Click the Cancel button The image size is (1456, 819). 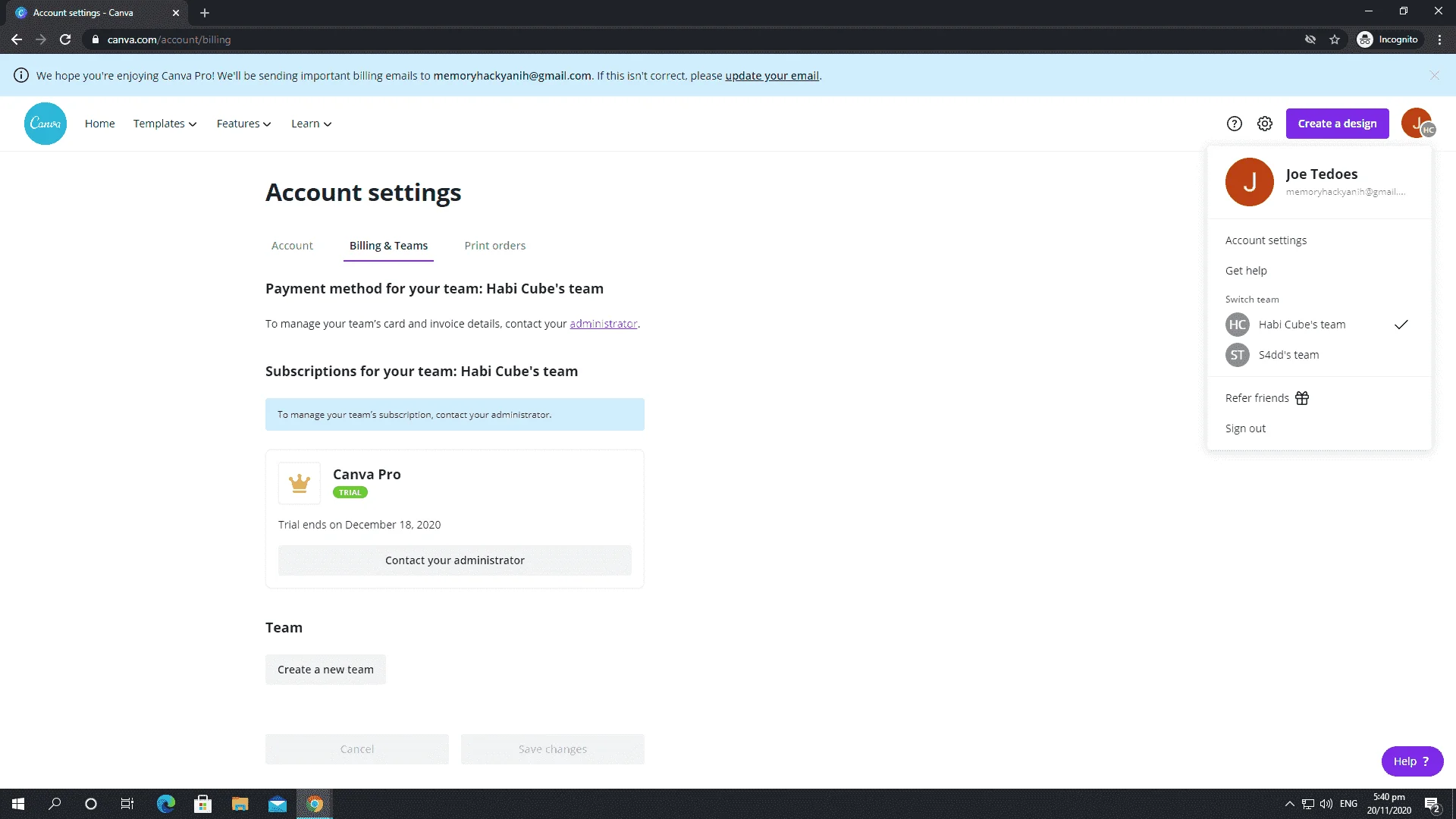(357, 749)
